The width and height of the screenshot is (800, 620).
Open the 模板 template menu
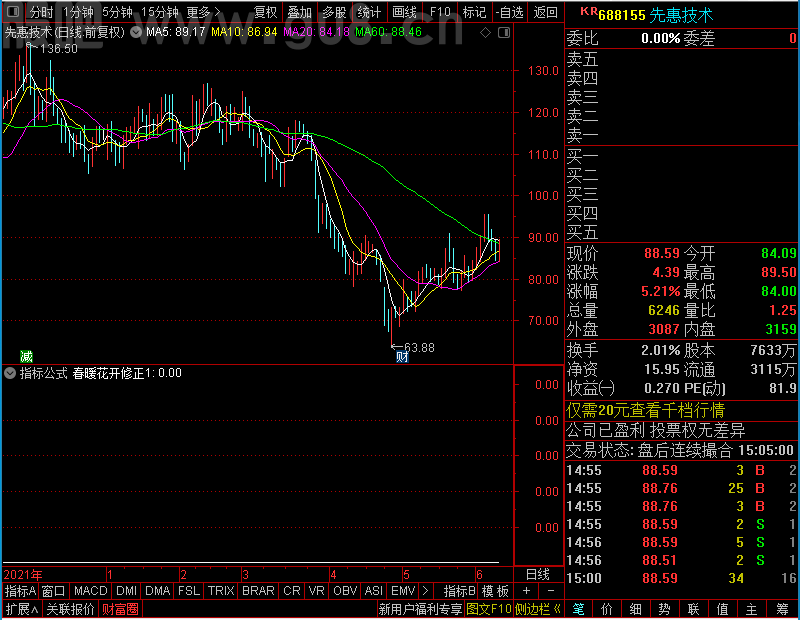pyautogui.click(x=495, y=591)
